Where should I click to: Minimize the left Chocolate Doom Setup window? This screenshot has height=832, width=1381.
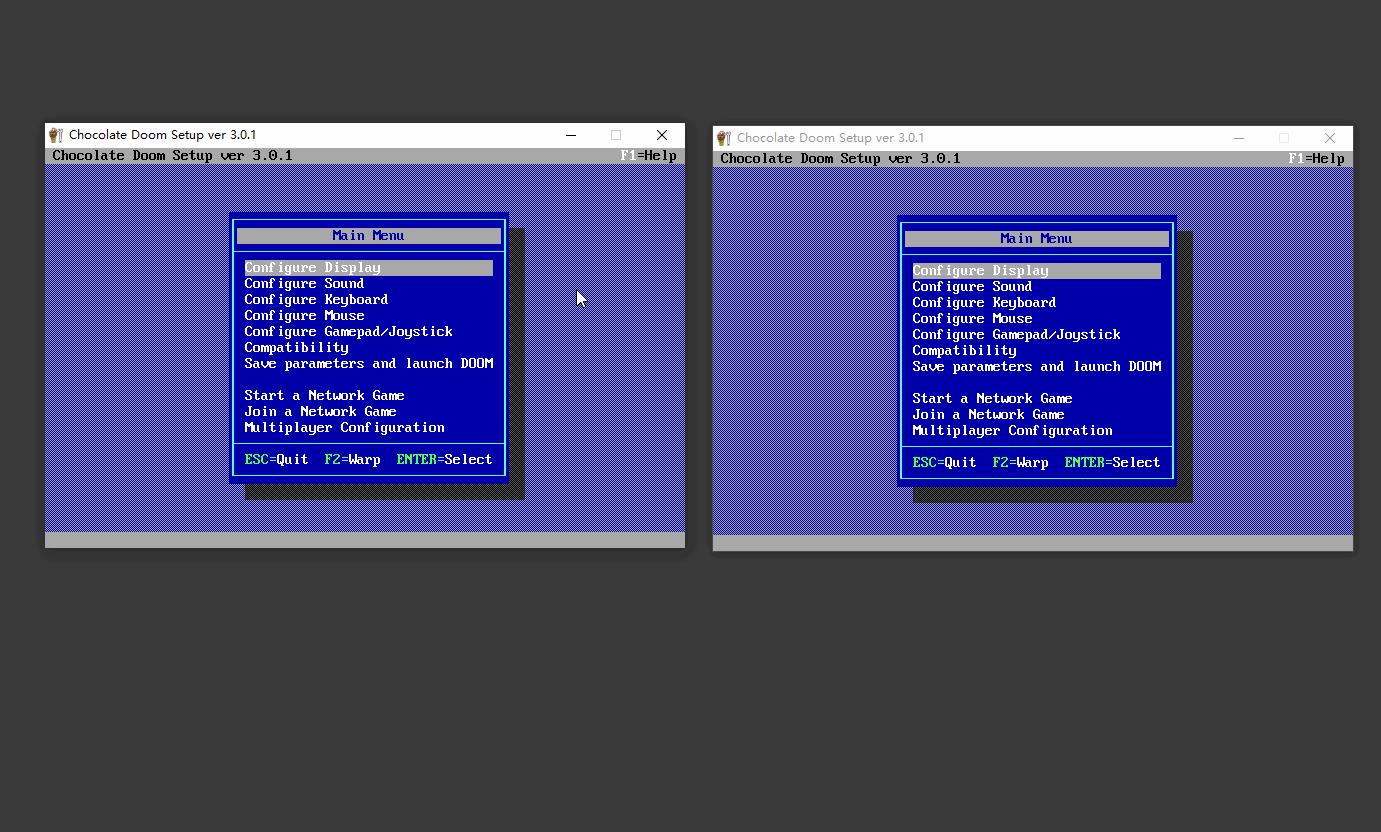pos(571,135)
